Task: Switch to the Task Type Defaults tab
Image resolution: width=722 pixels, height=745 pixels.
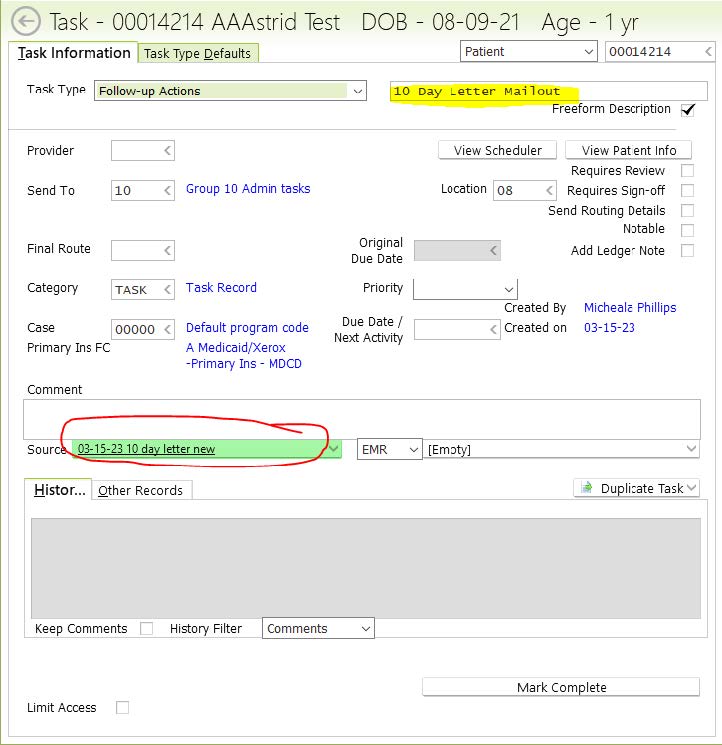Action: click(x=197, y=53)
